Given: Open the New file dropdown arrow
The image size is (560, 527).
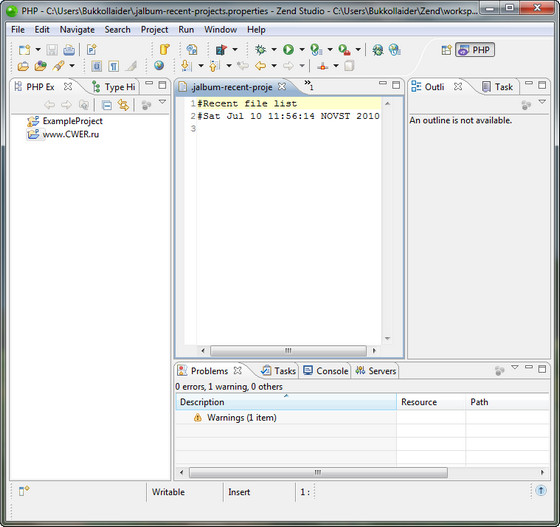Looking at the screenshot, I should (x=38, y=50).
